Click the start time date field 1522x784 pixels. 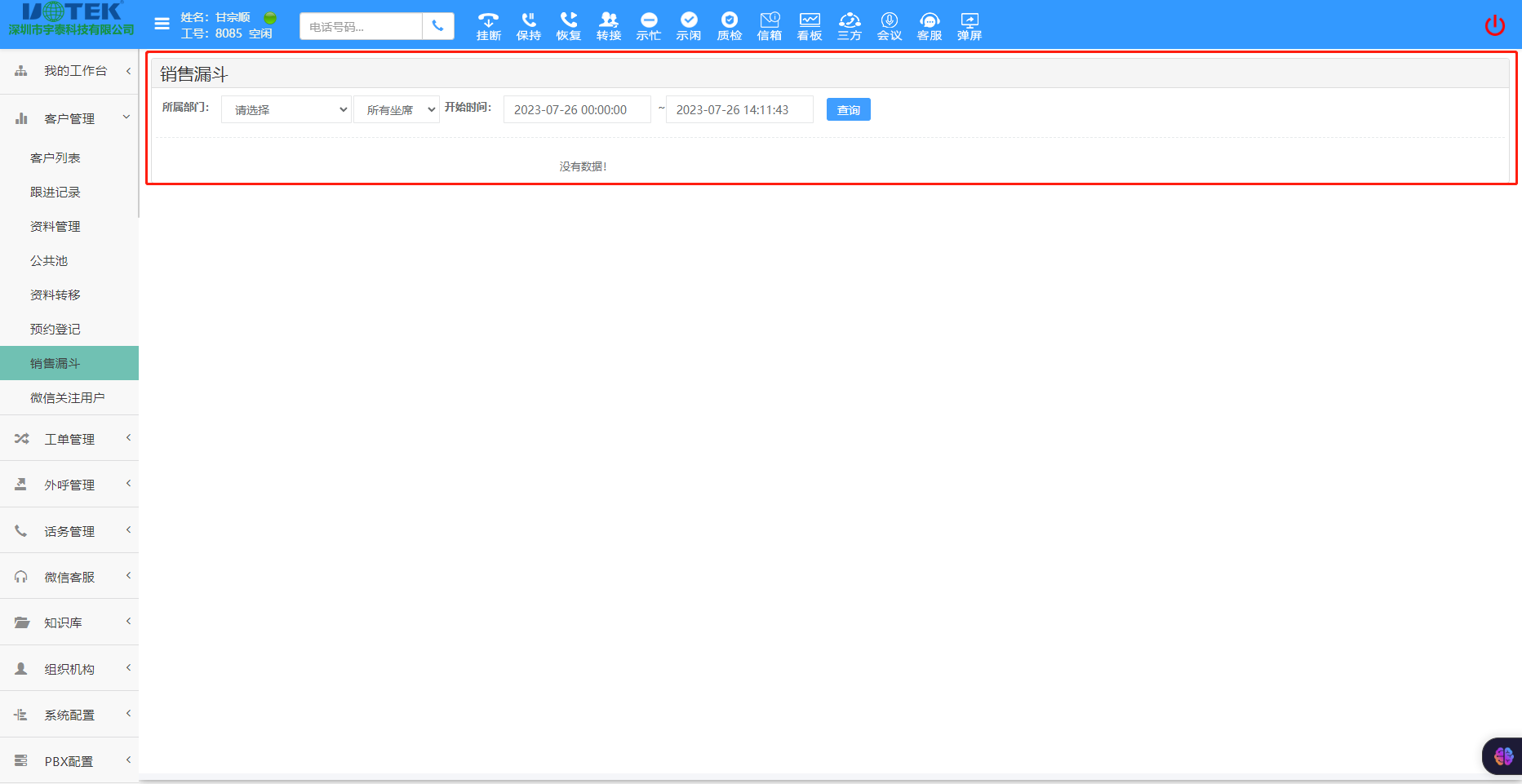click(576, 109)
